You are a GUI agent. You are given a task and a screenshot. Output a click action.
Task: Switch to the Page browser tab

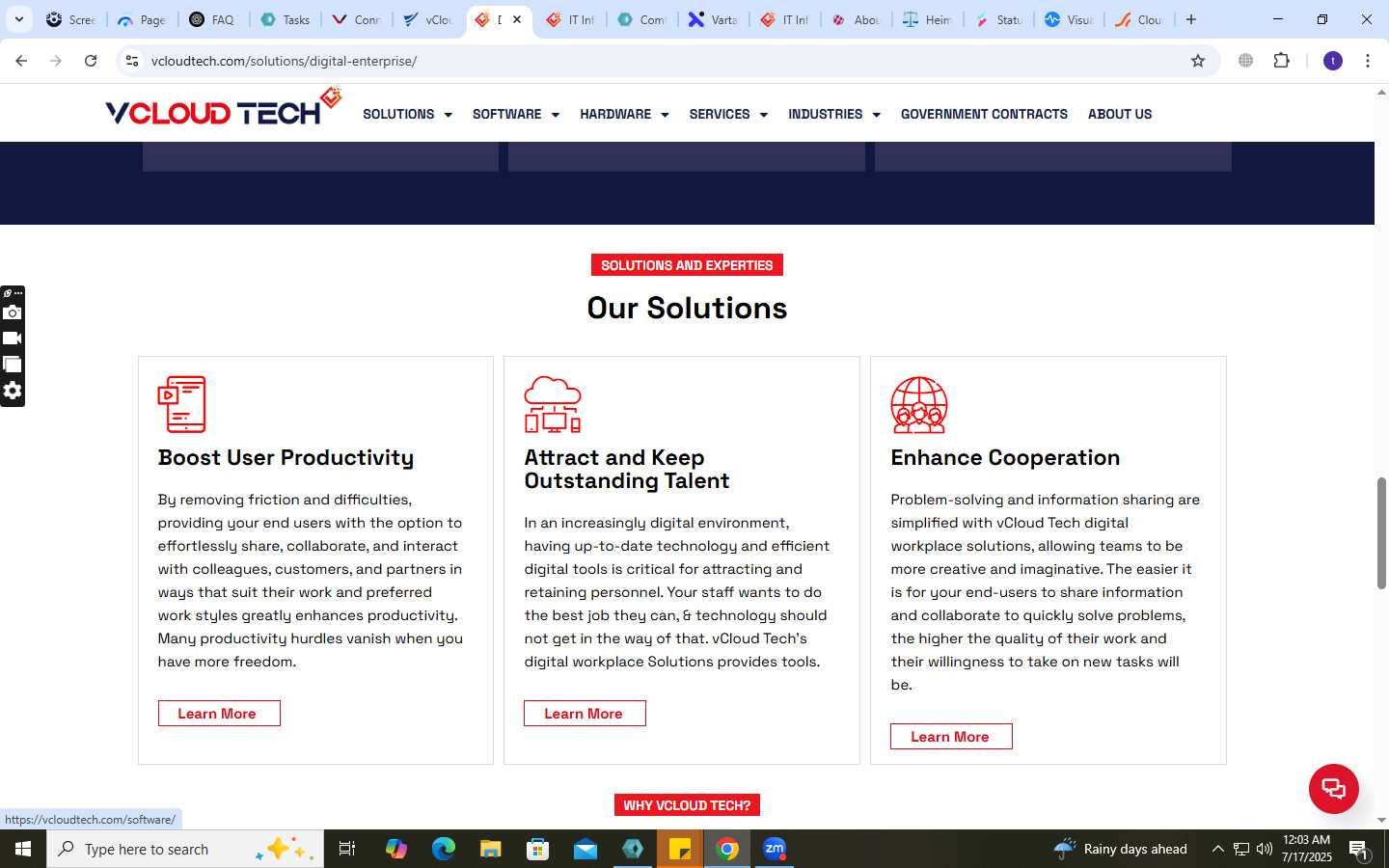click(142, 19)
